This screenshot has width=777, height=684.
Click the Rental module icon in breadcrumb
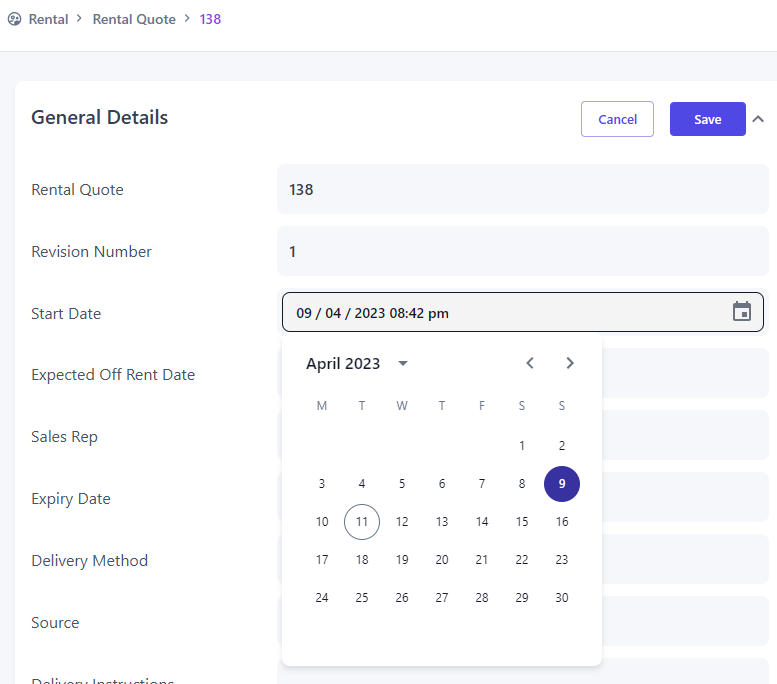(14, 19)
